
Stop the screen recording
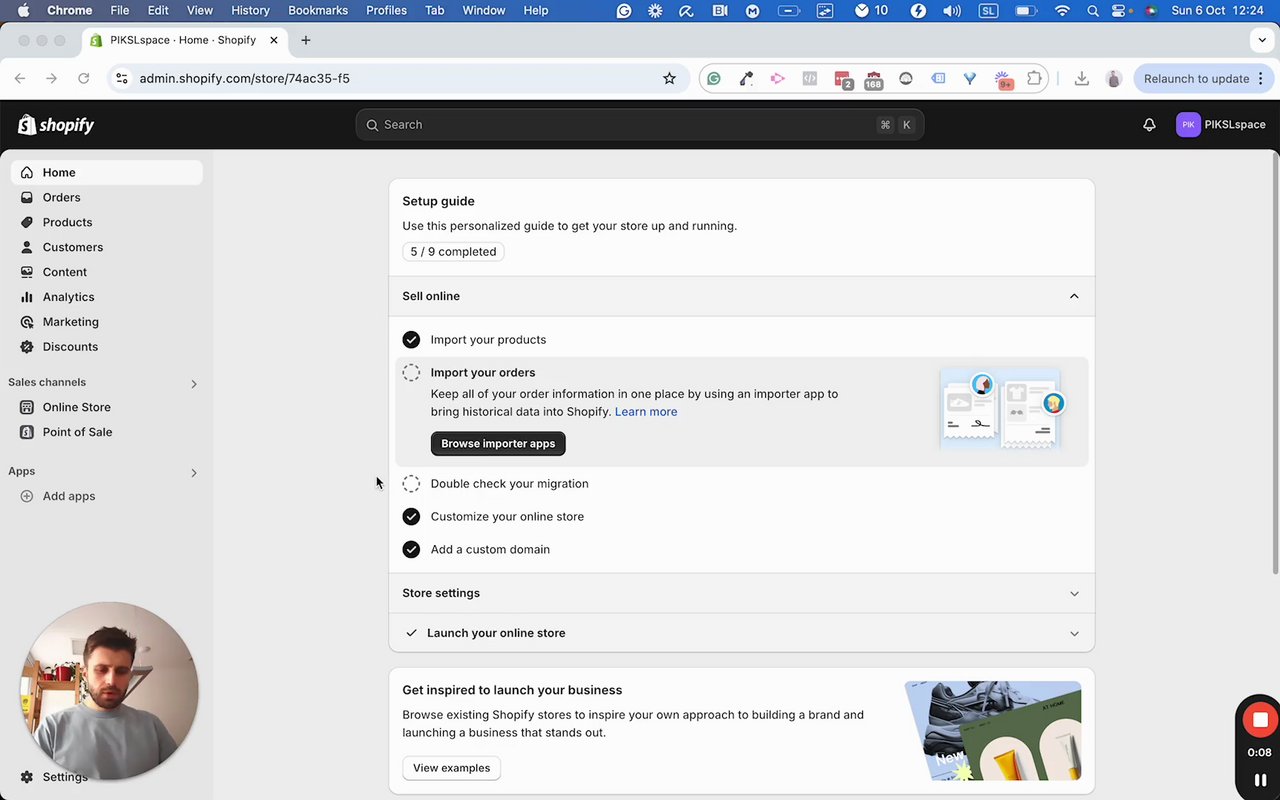1260,720
